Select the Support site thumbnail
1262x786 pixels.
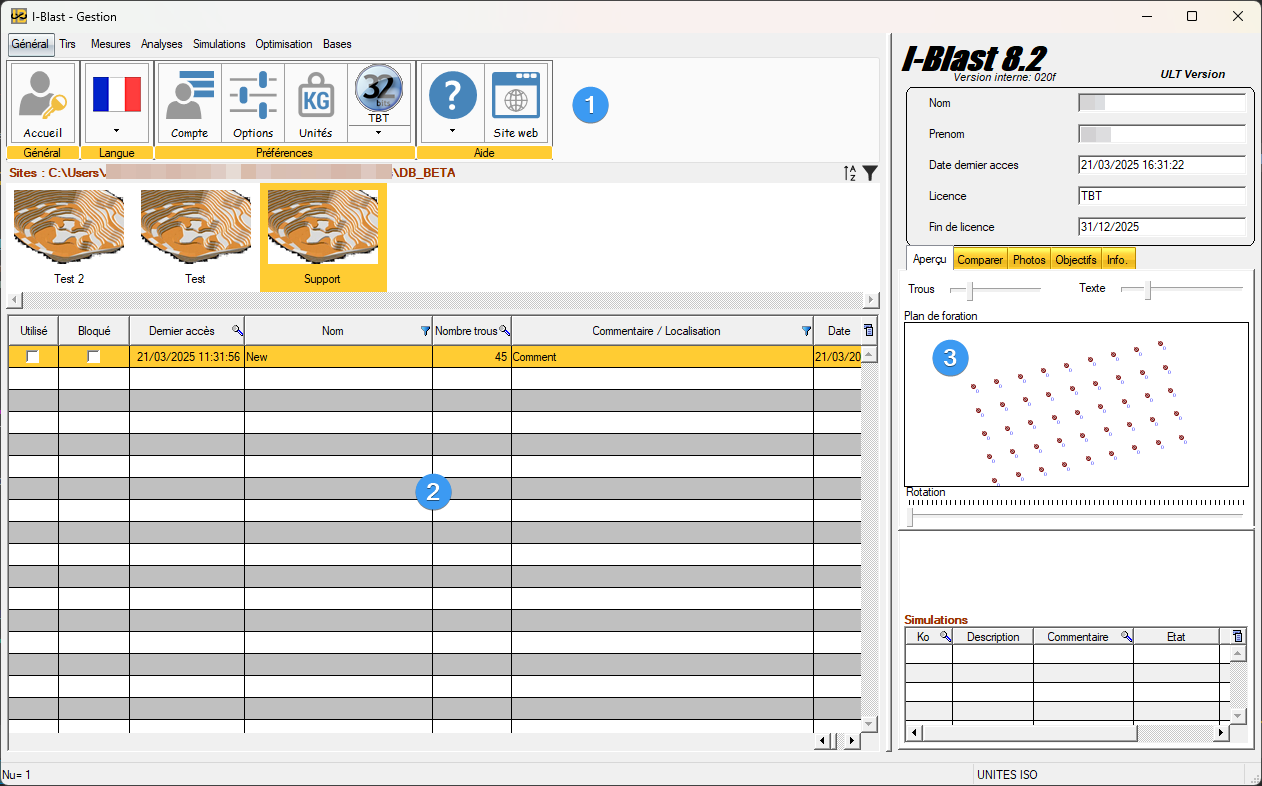click(x=323, y=238)
